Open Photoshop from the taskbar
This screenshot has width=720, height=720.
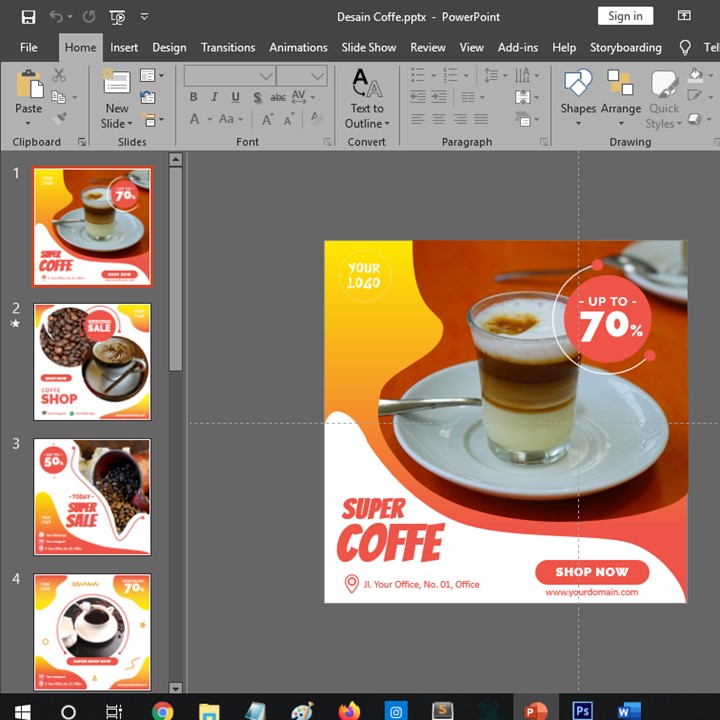coord(582,711)
